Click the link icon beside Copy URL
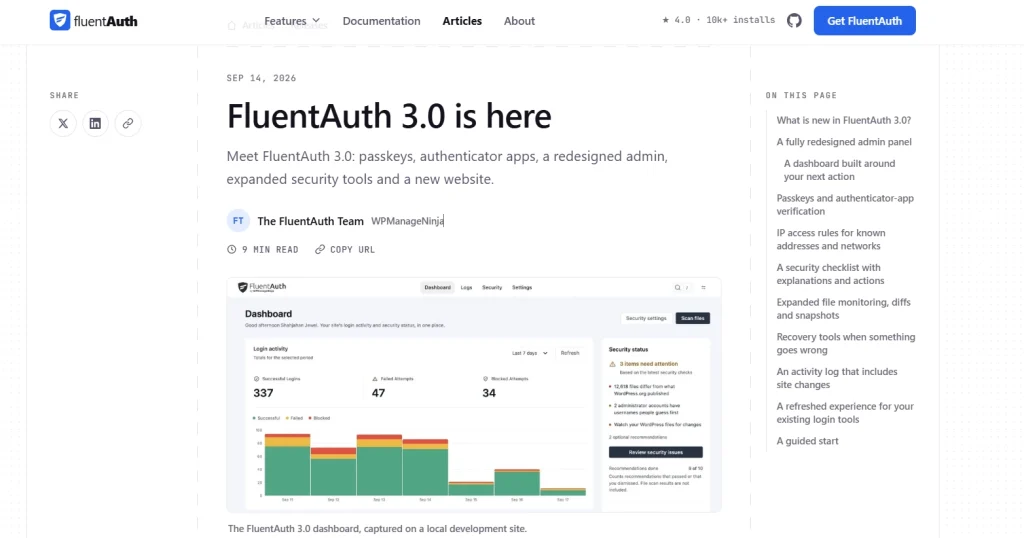This screenshot has width=1024, height=538. click(320, 249)
